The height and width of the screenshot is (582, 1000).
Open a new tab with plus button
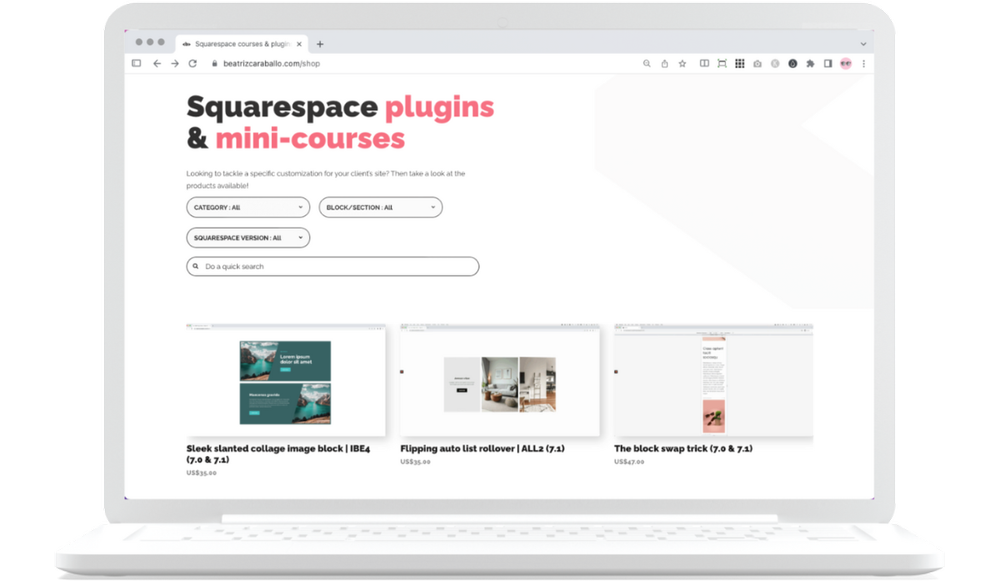(x=320, y=44)
